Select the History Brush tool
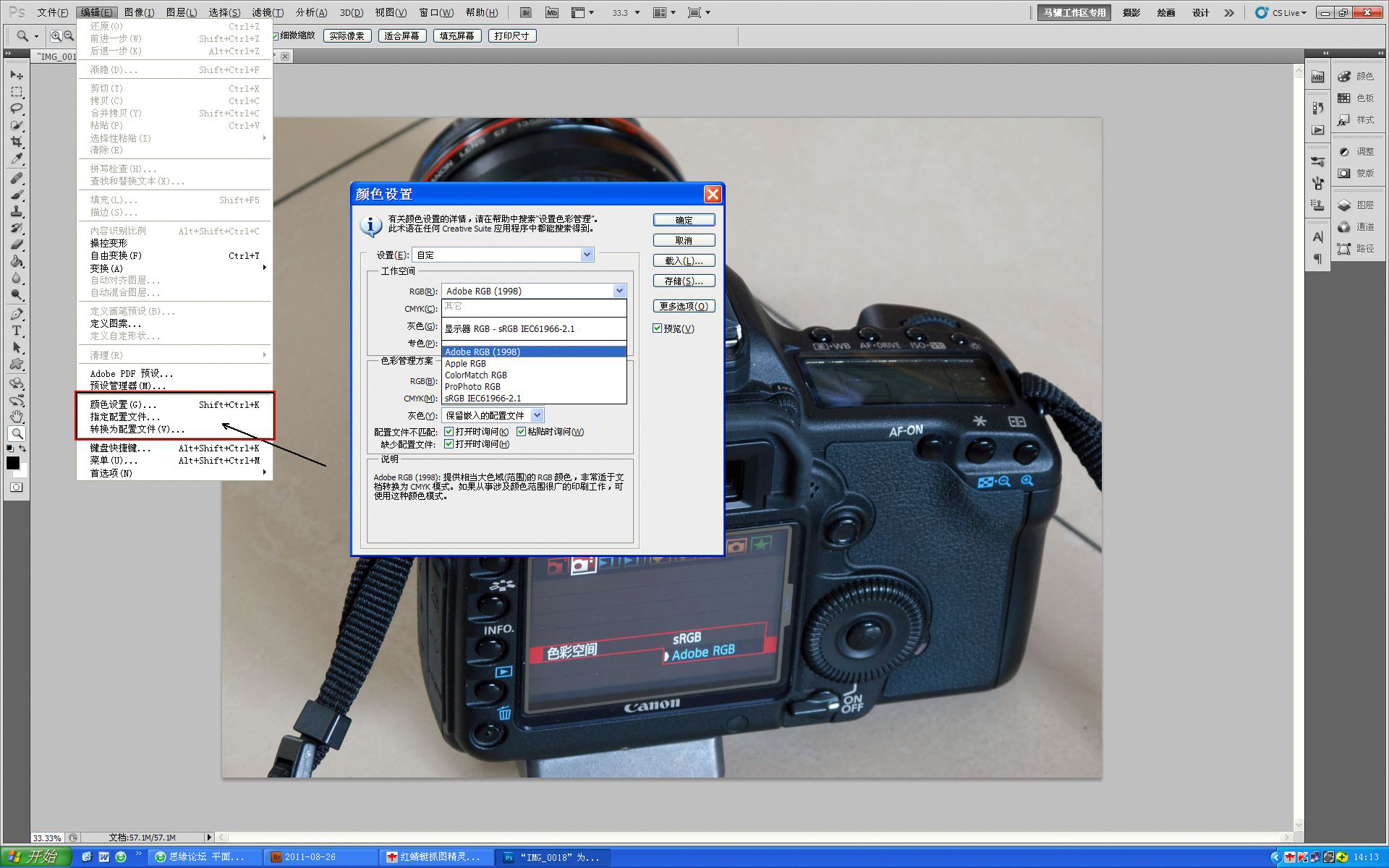The image size is (1389, 868). coord(17,228)
